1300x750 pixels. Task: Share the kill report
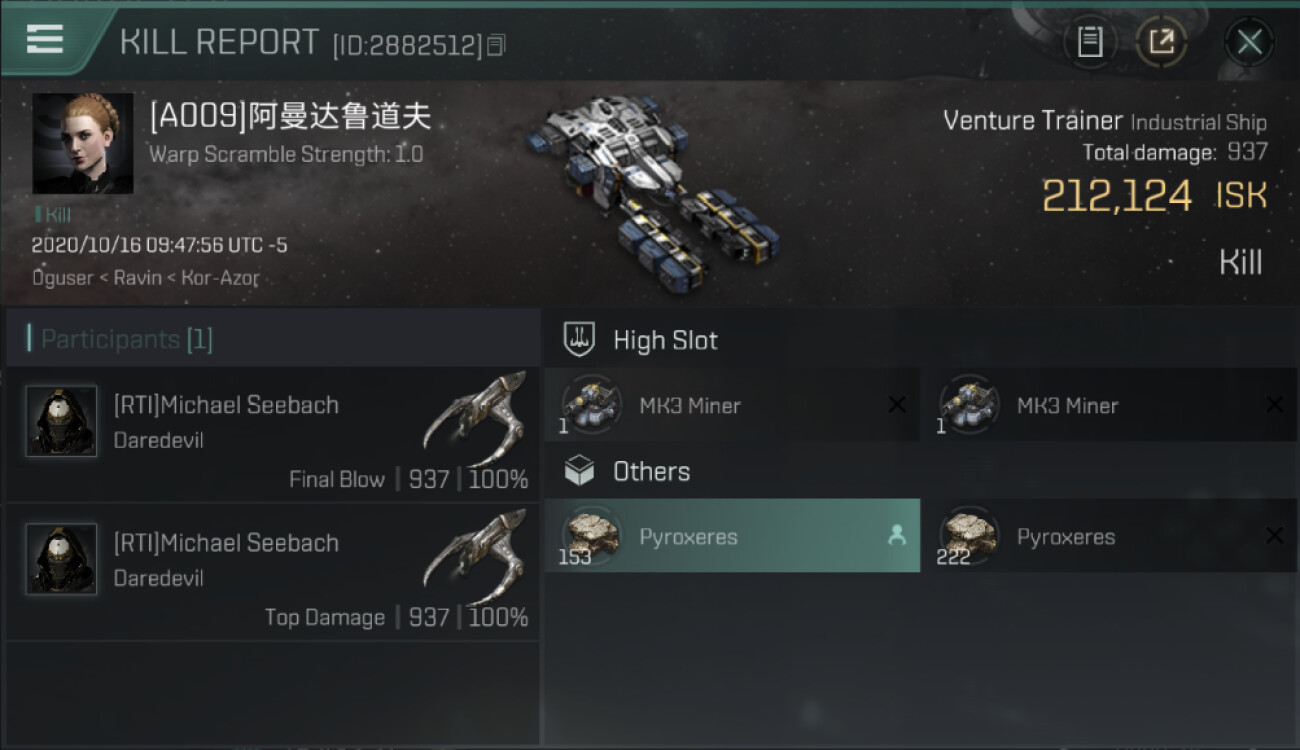click(1161, 42)
